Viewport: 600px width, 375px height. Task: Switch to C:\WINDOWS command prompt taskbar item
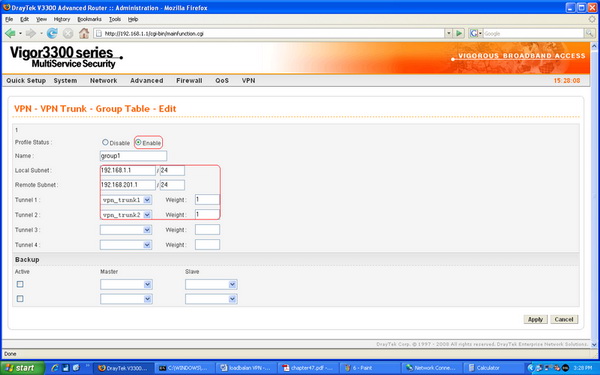[x=186, y=368]
